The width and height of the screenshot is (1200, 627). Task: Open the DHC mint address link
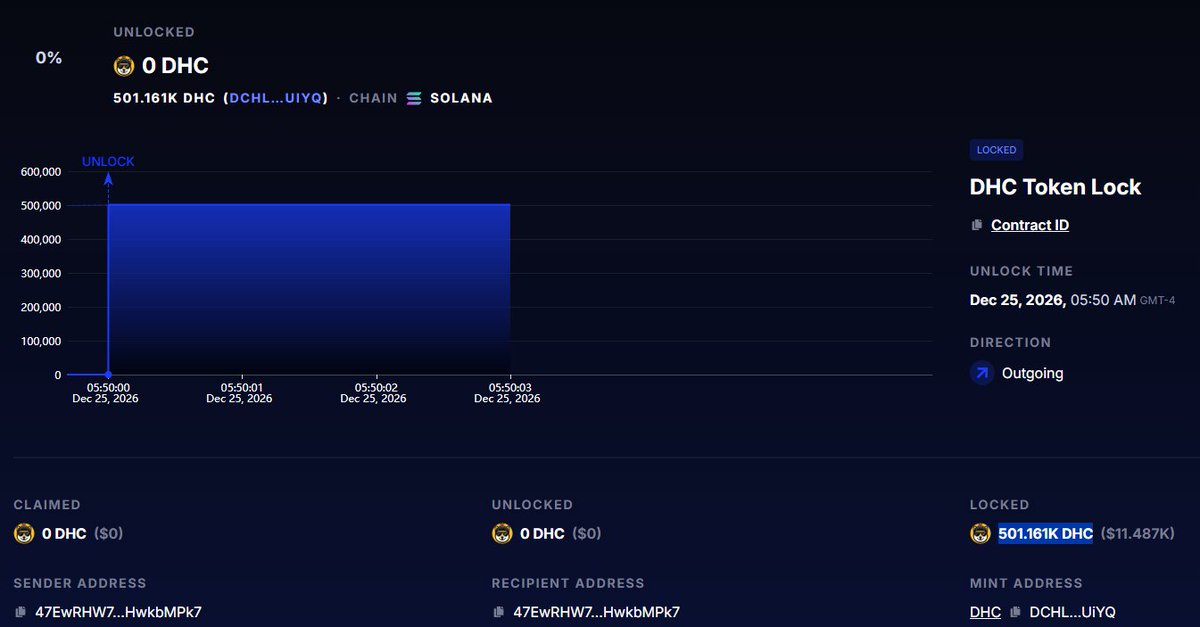coord(985,612)
